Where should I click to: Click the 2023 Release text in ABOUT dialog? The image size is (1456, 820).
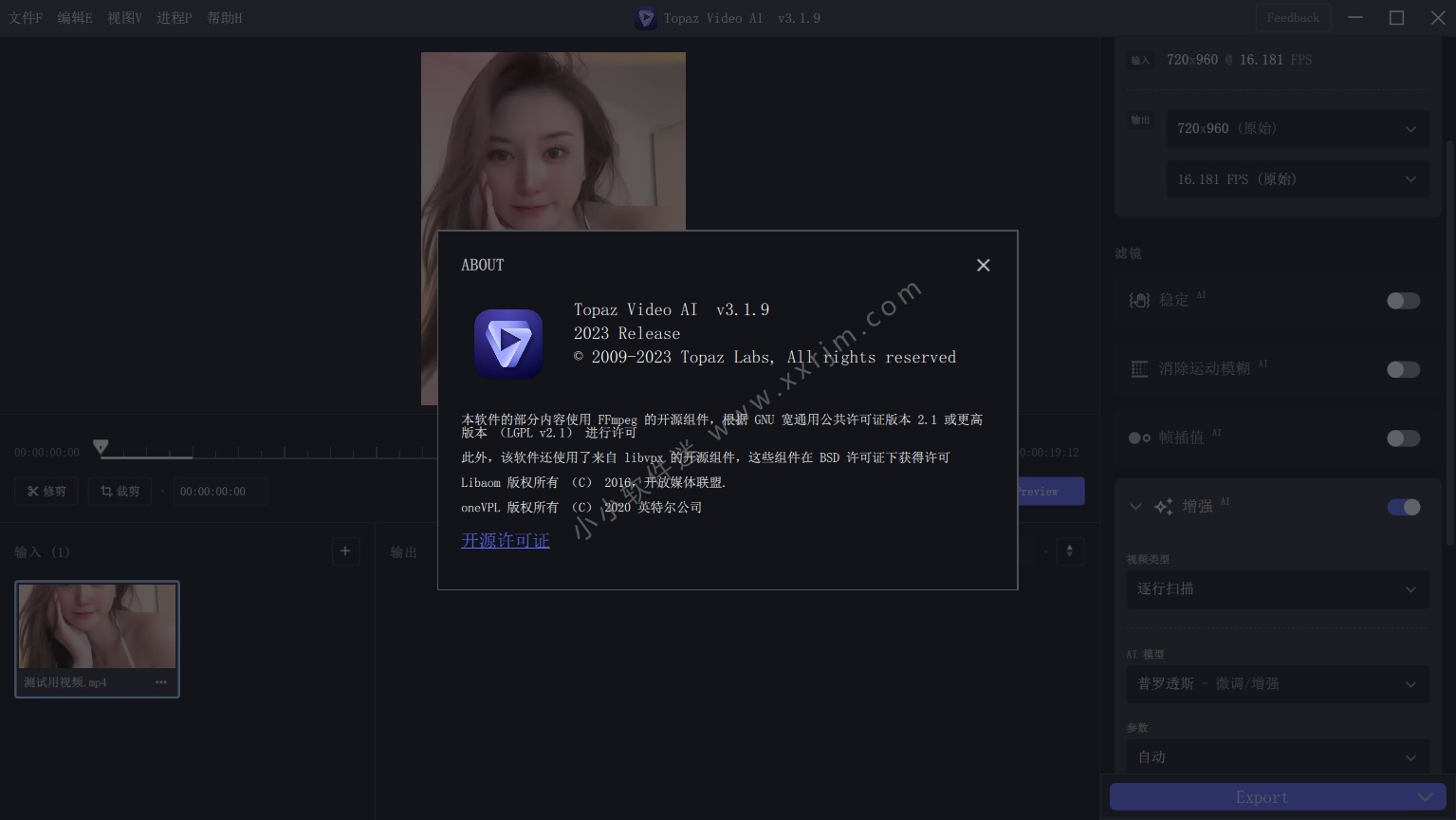[x=627, y=333]
